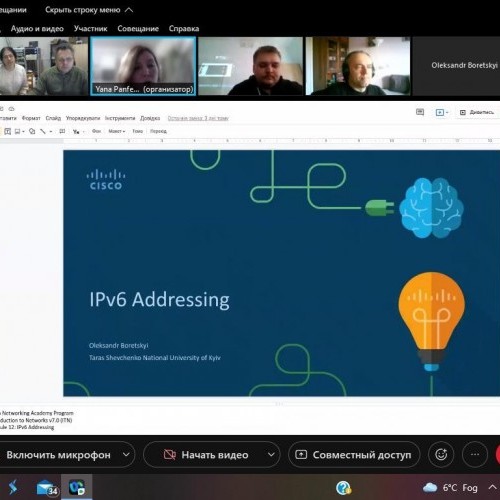500x500 pixels.
Task: Click the Дивитись button
Action: click(477, 112)
